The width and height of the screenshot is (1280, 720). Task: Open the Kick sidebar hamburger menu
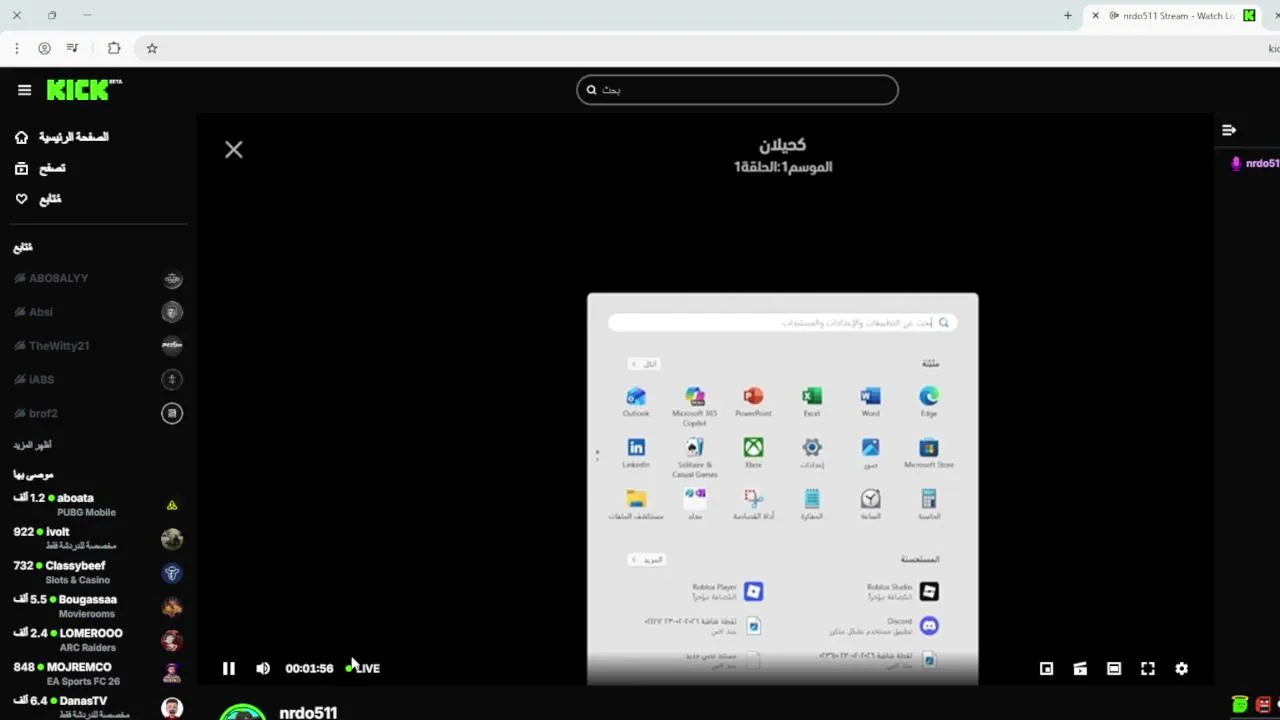[x=24, y=90]
